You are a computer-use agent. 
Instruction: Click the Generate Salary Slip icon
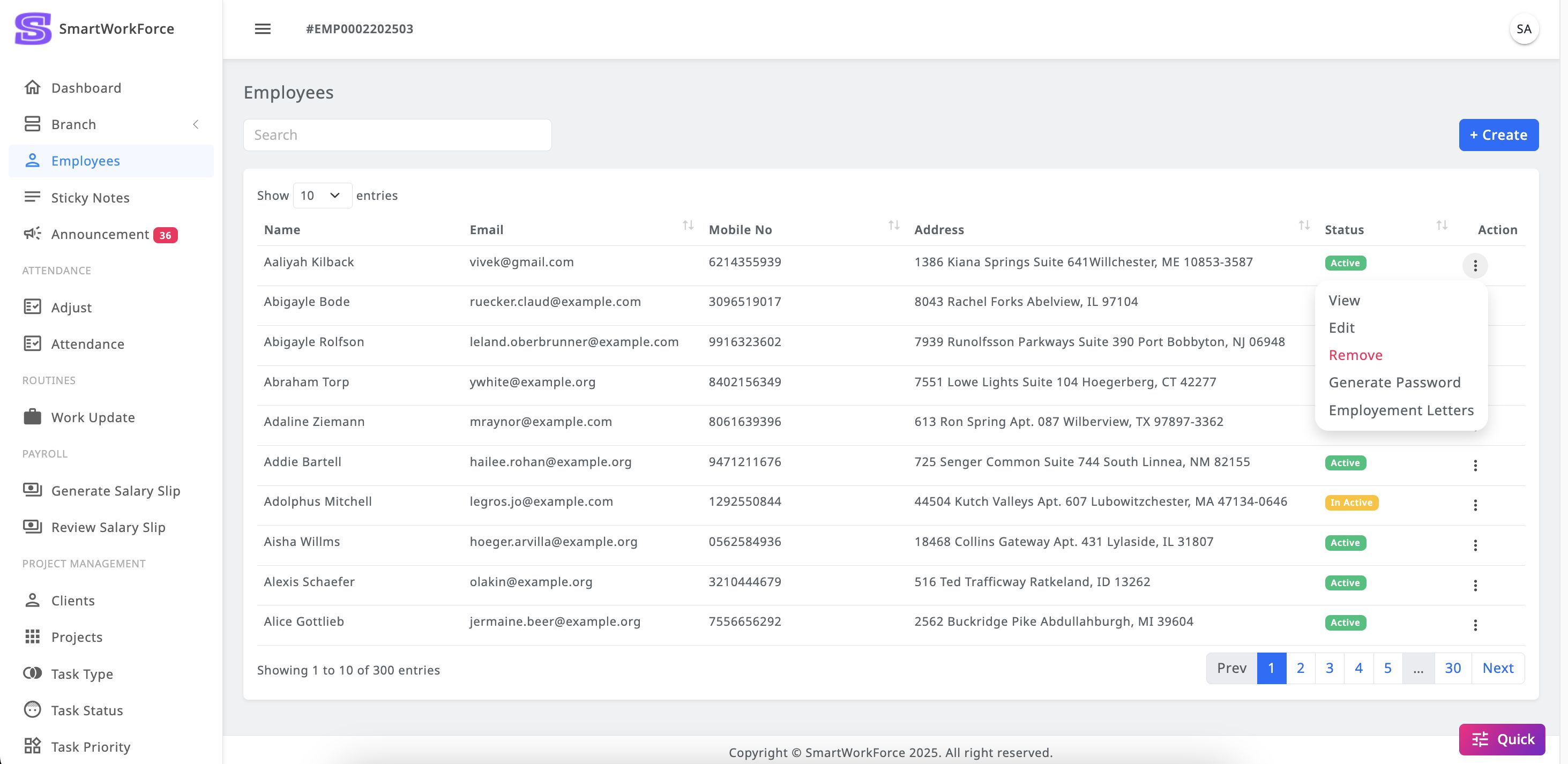click(32, 490)
